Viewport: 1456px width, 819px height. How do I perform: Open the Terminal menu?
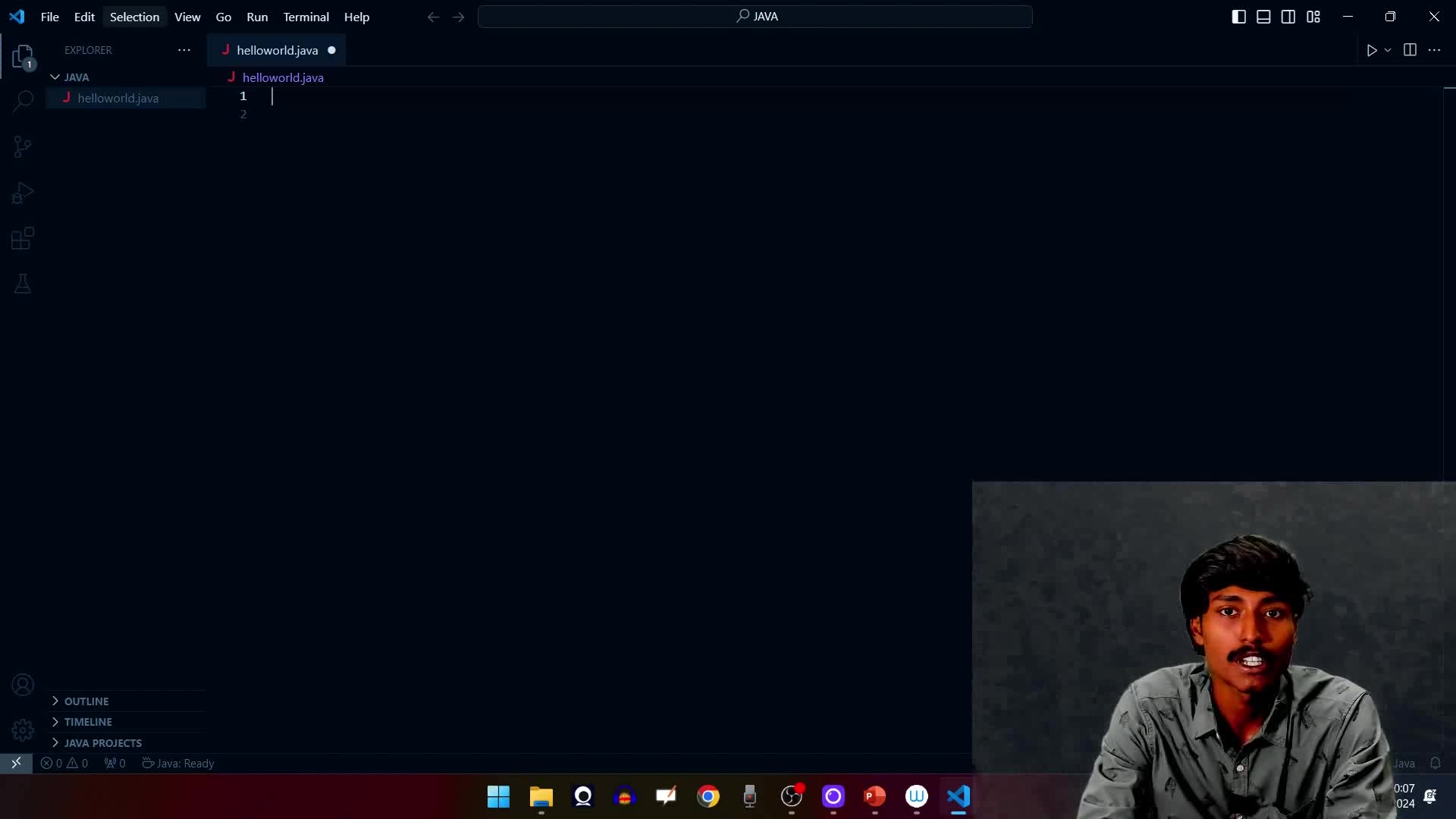pos(306,17)
